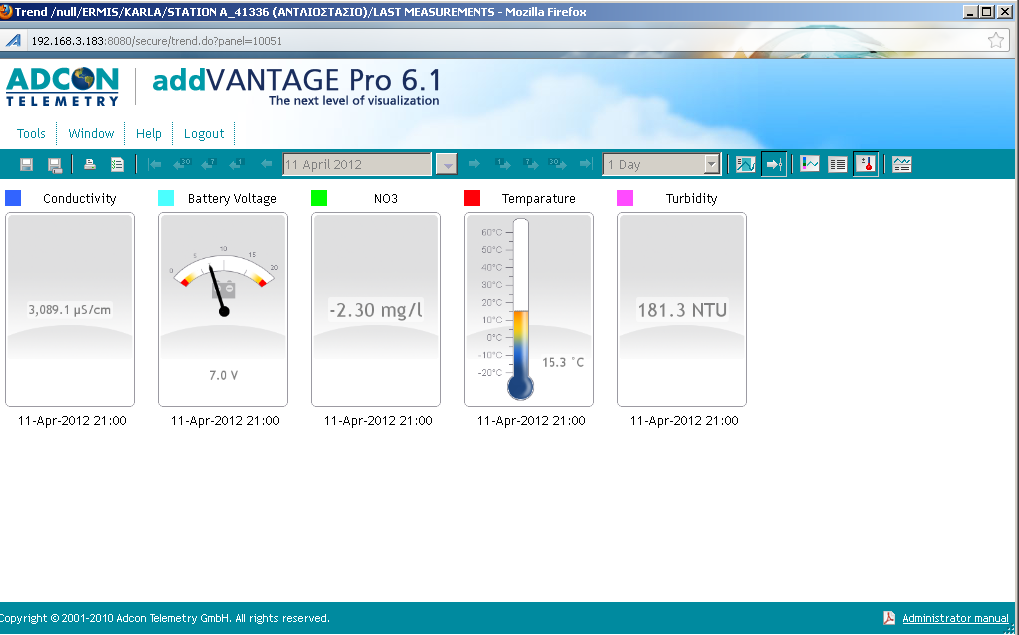Click the Conductivity label
1019x635 pixels.
[79, 199]
